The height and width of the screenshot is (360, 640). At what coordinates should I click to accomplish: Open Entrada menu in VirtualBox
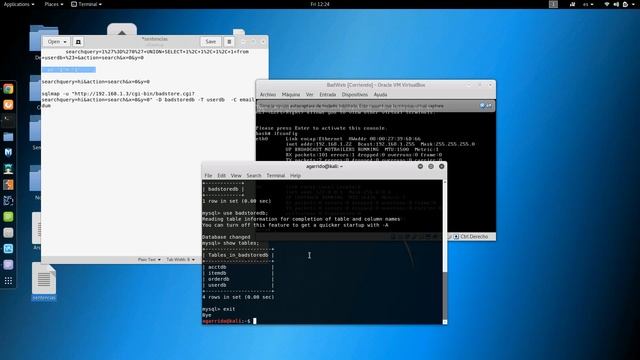(x=327, y=94)
